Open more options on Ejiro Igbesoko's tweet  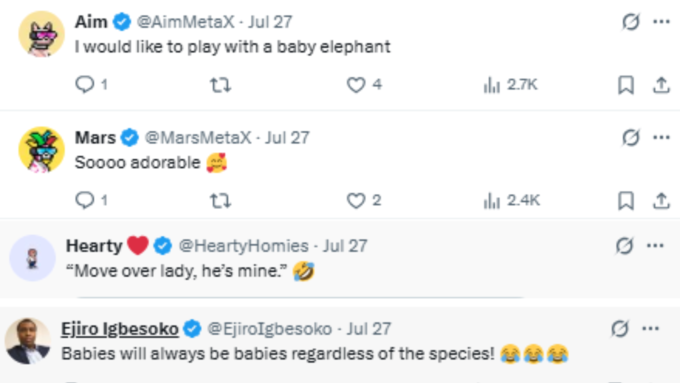[x=651, y=328]
